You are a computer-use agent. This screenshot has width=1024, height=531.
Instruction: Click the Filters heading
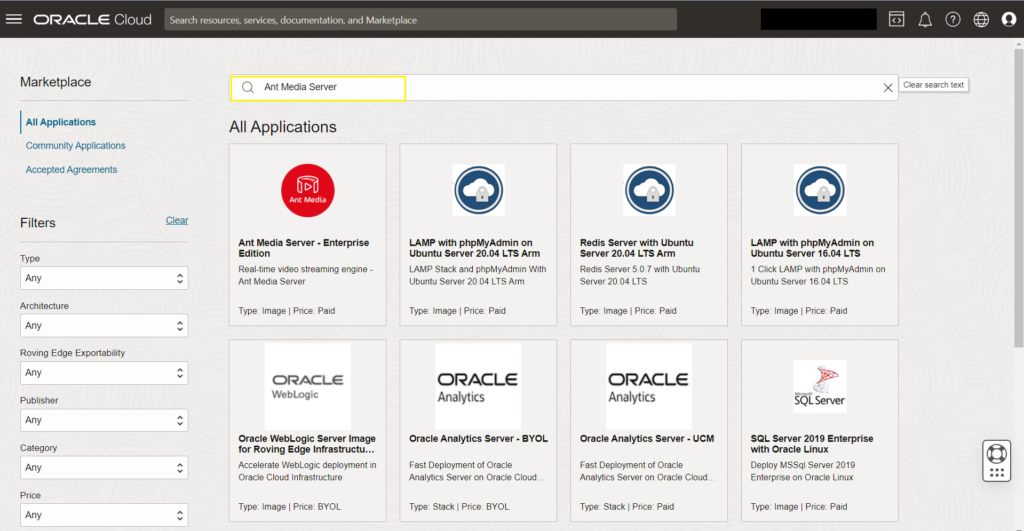coord(38,223)
